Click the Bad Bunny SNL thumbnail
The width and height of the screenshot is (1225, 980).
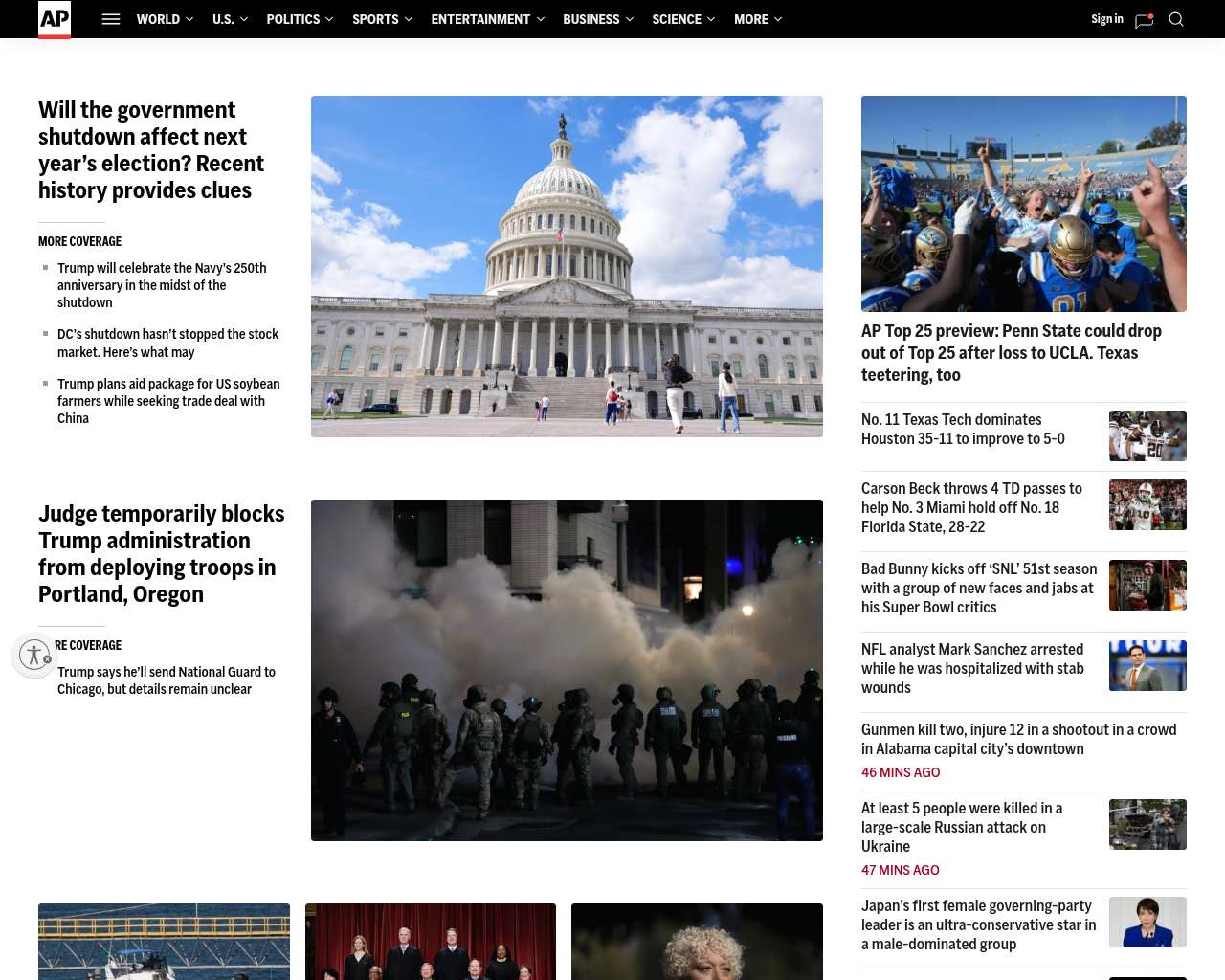point(1147,585)
